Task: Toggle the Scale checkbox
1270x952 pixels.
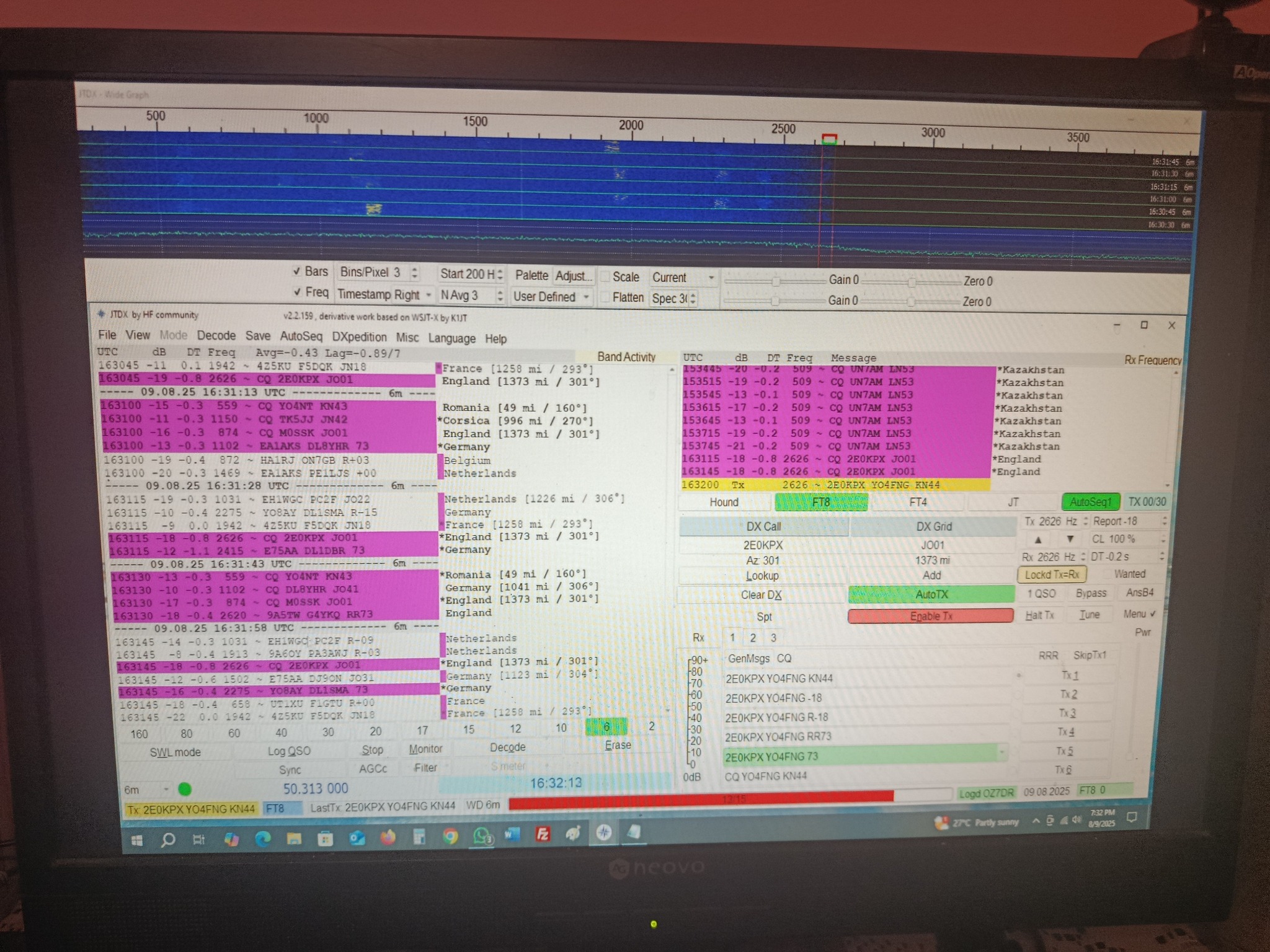Action: point(605,277)
